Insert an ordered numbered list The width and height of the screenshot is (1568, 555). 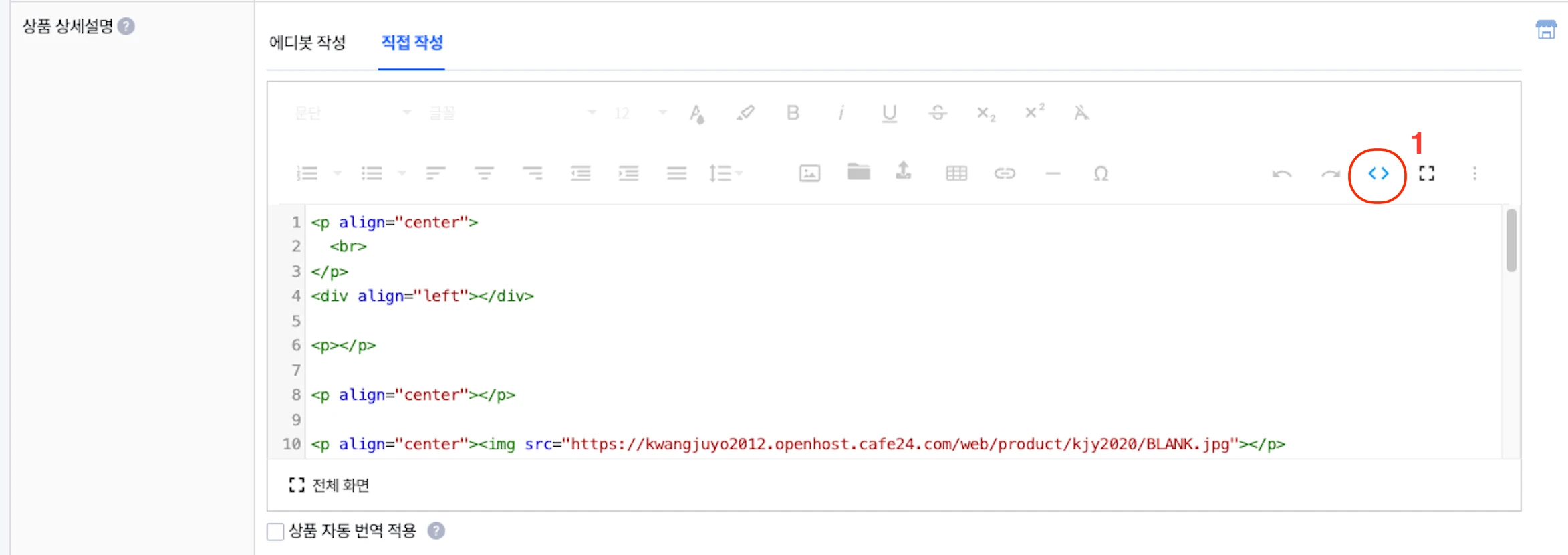point(307,174)
